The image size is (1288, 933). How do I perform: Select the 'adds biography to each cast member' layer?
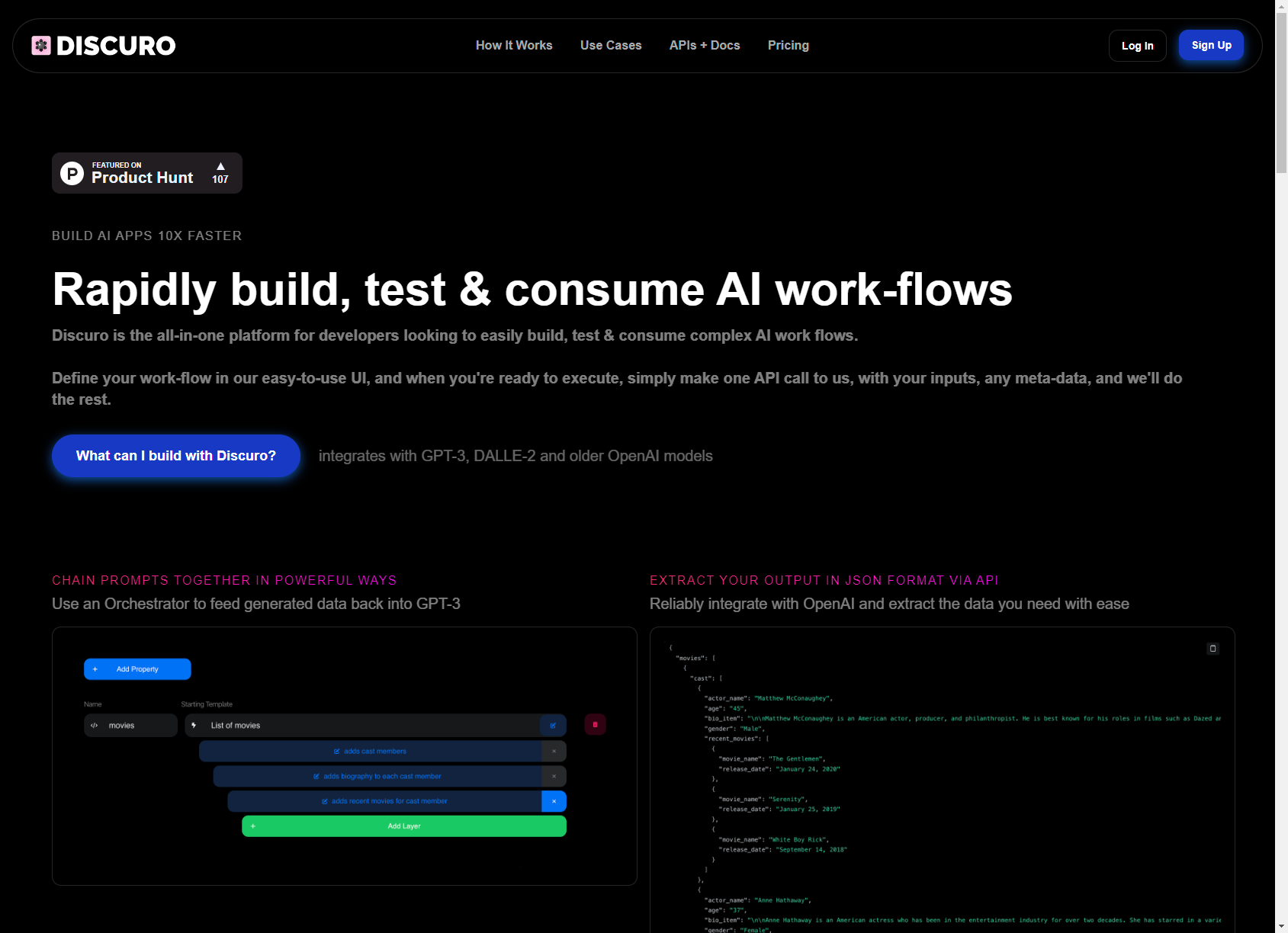[x=377, y=777]
